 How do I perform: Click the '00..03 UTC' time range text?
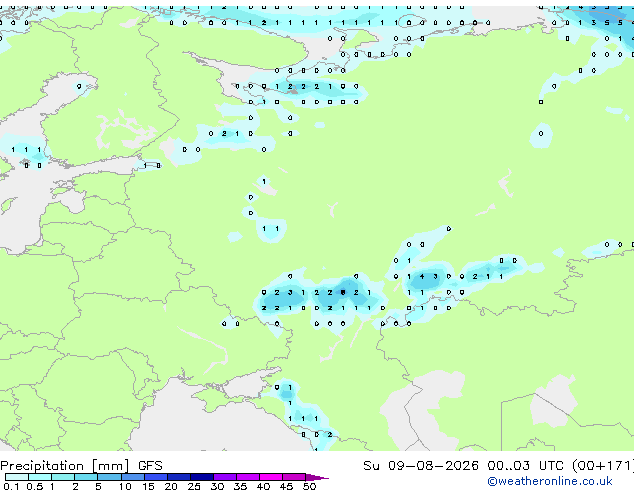(525, 466)
